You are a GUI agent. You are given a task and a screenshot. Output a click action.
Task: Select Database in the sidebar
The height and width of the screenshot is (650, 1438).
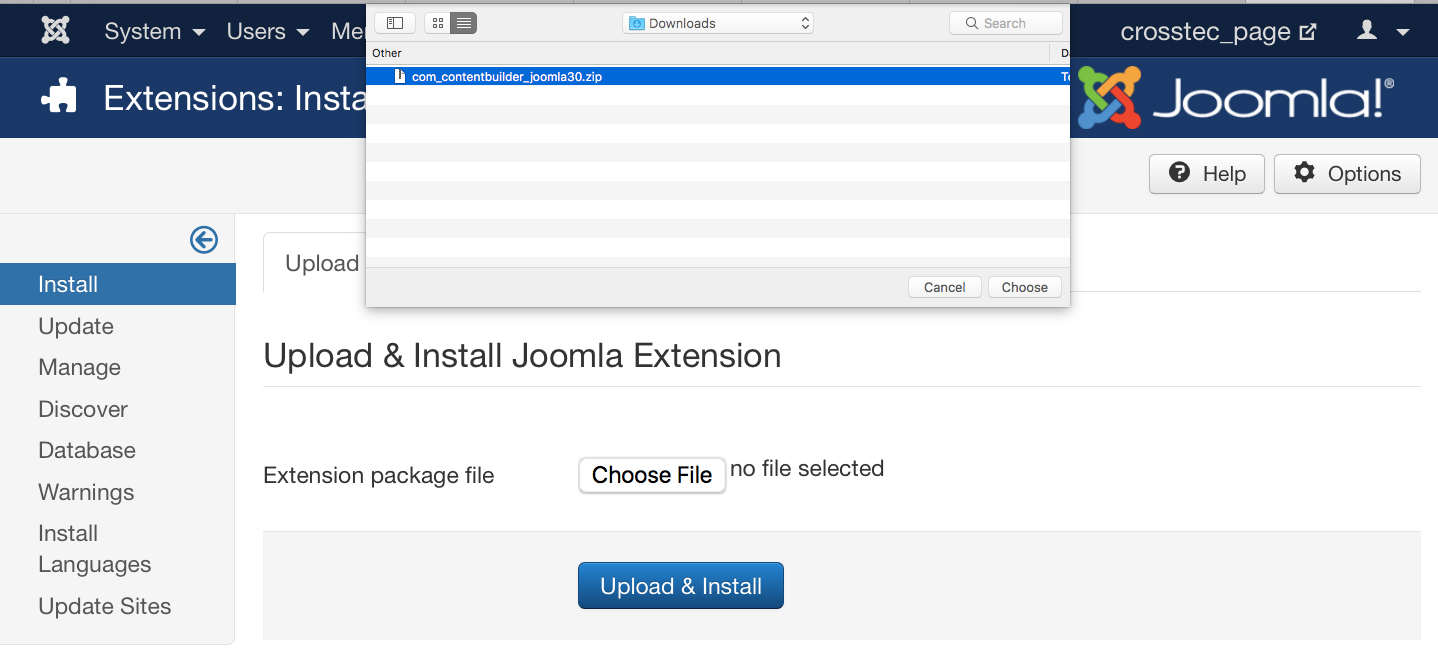tap(87, 450)
